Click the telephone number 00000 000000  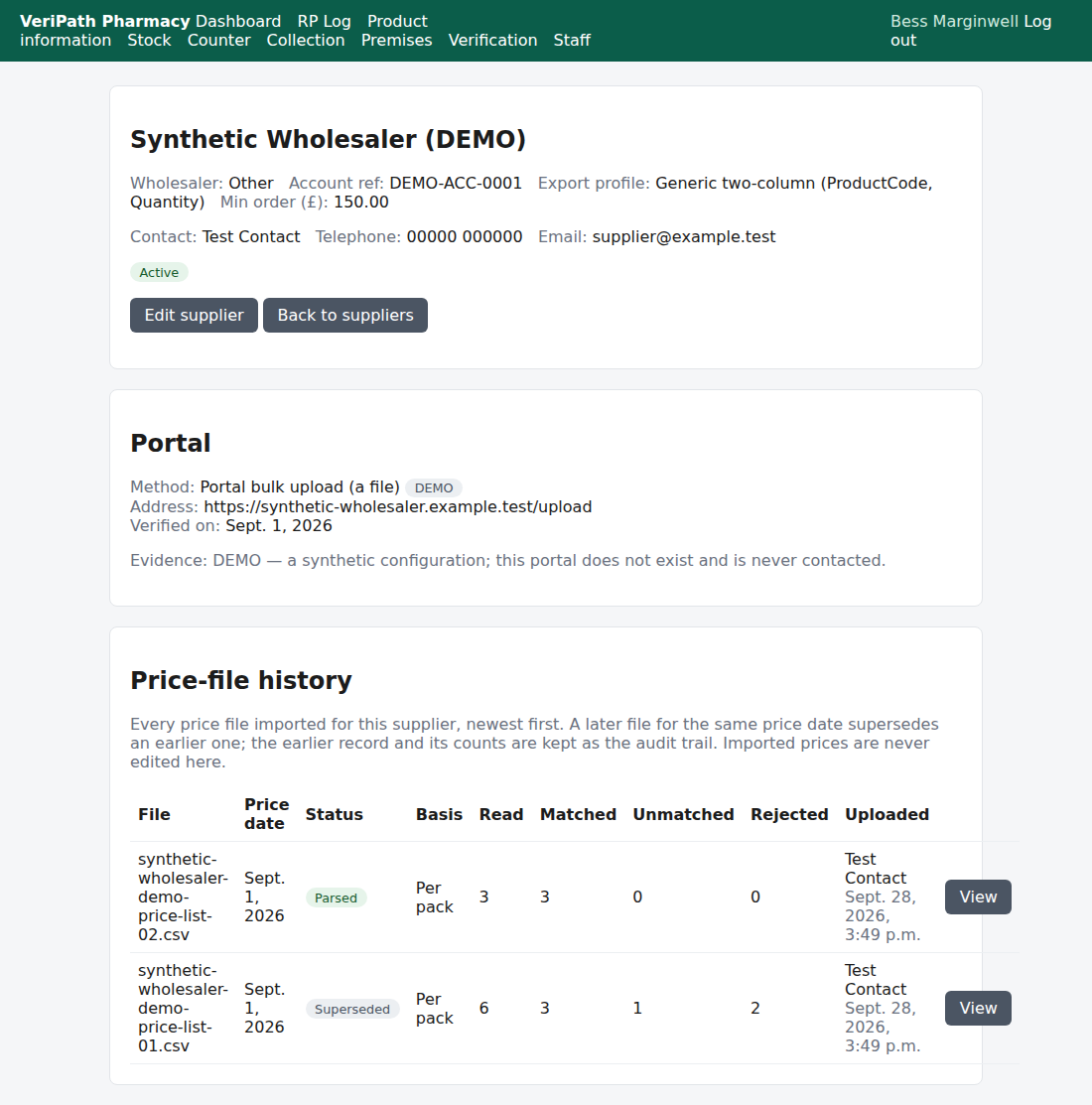465,236
